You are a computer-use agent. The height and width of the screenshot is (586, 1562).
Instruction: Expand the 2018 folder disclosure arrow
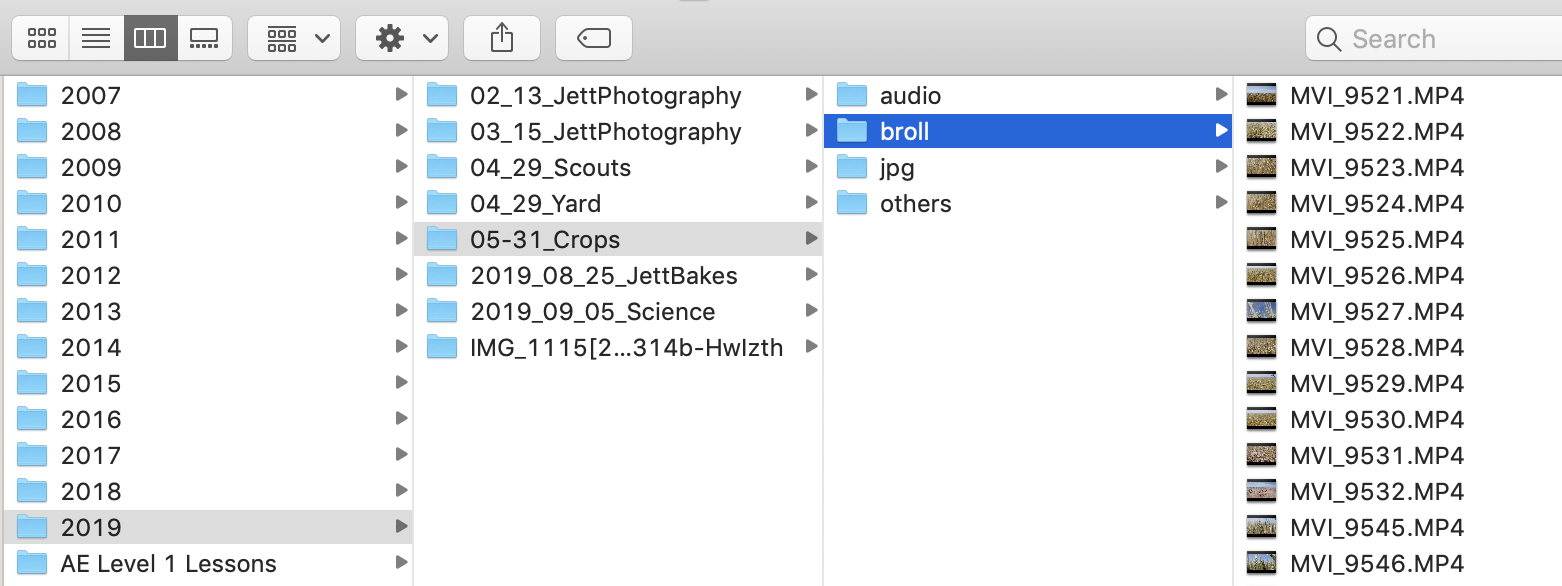403,490
